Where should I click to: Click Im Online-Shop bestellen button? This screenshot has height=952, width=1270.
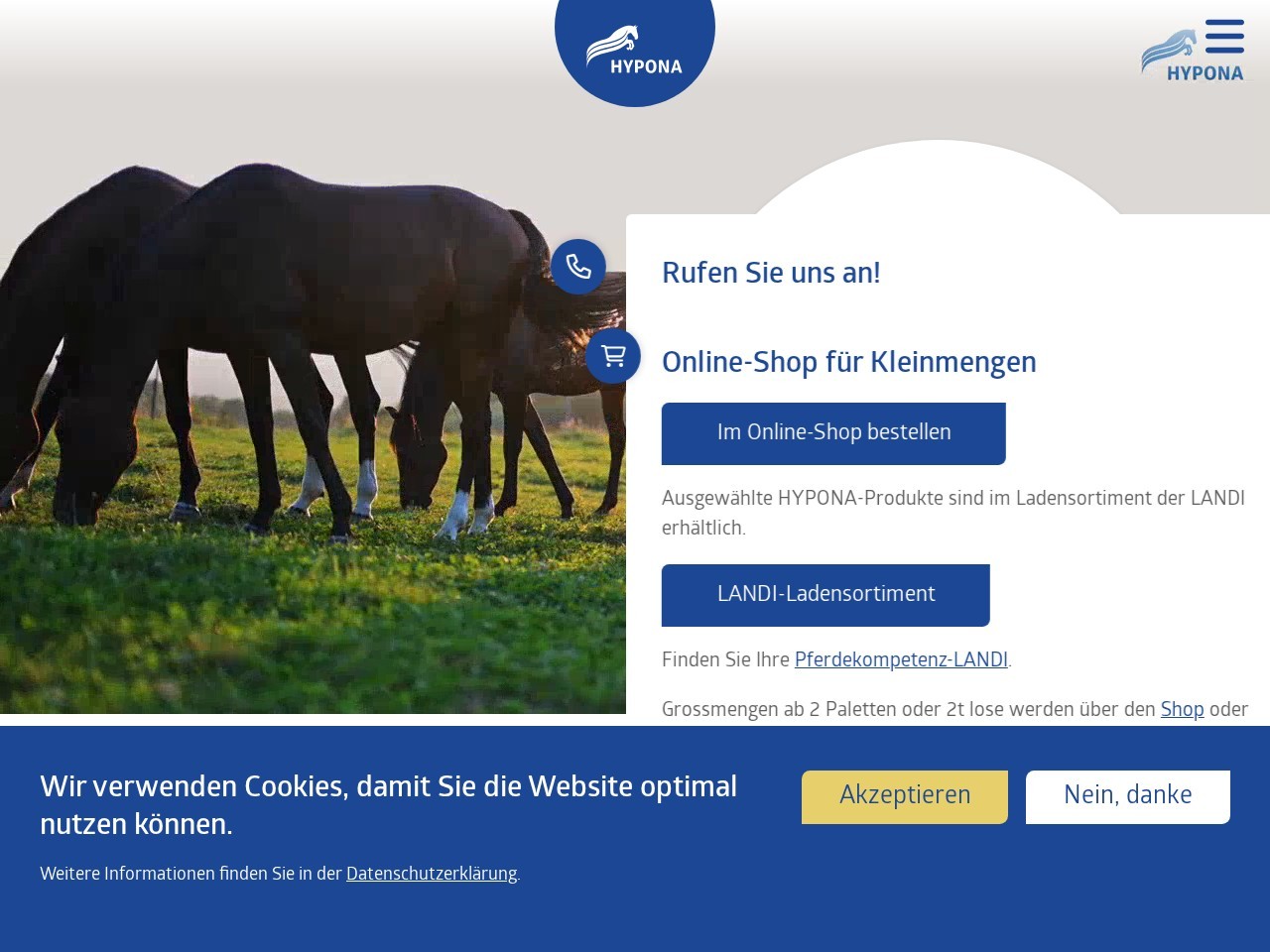pos(833,433)
